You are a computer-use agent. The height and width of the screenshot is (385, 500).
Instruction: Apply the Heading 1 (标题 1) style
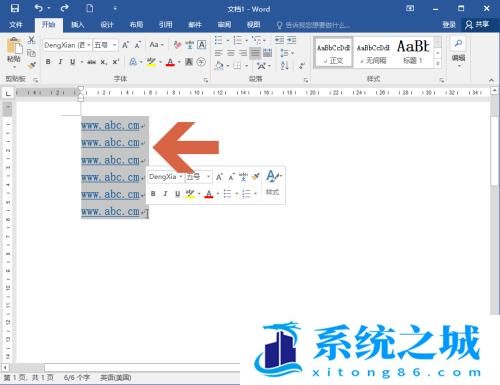pos(413,53)
